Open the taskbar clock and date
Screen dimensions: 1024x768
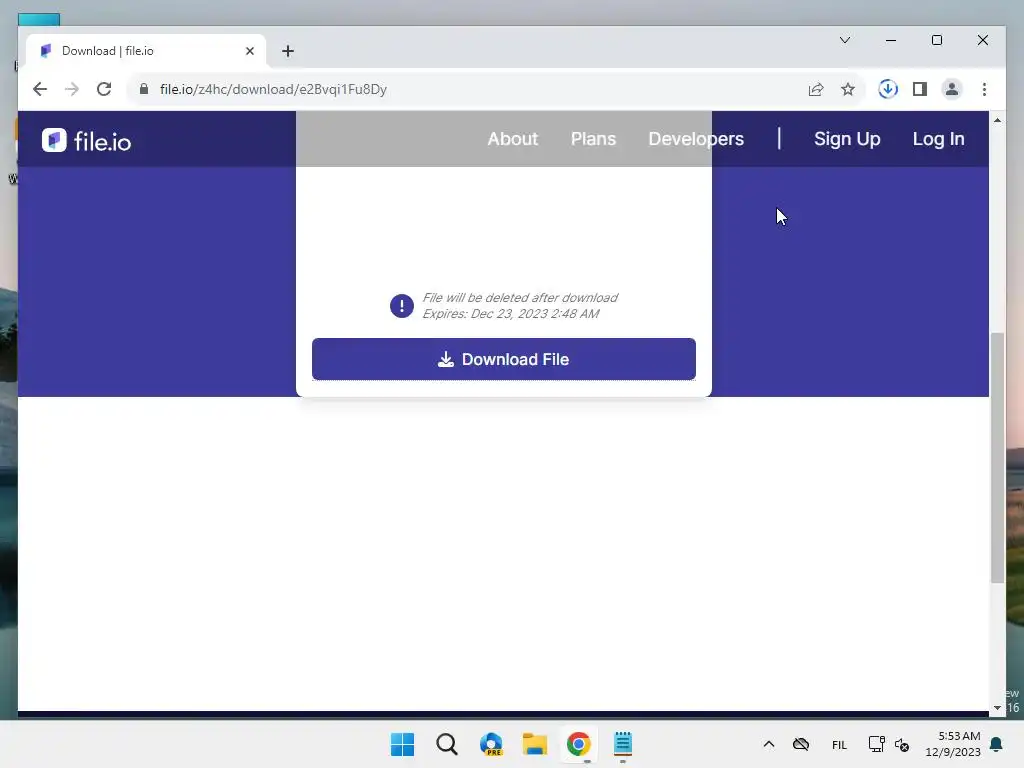click(953, 744)
